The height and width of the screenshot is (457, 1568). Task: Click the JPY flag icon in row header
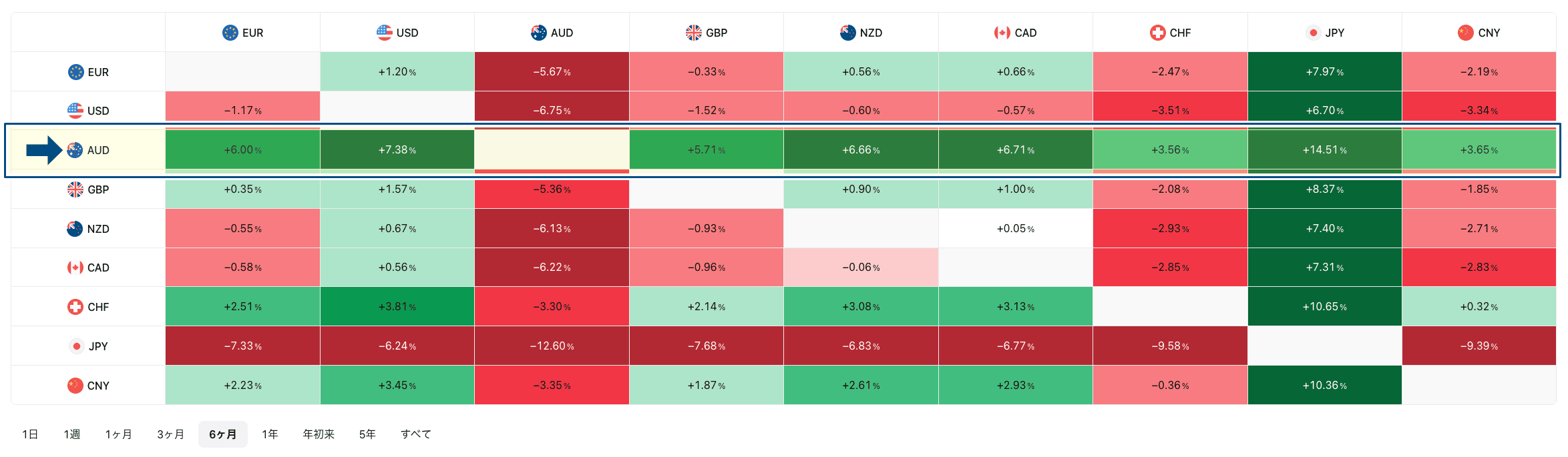click(x=77, y=346)
